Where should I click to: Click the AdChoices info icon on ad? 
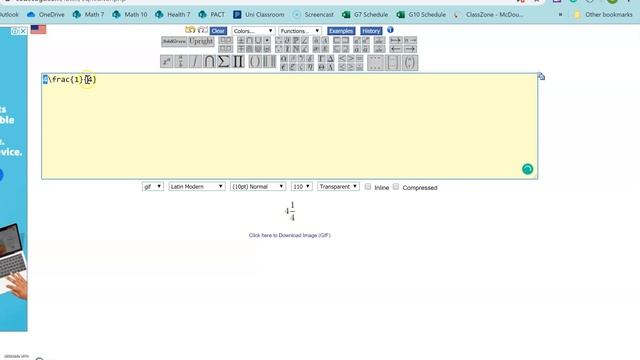(15, 31)
